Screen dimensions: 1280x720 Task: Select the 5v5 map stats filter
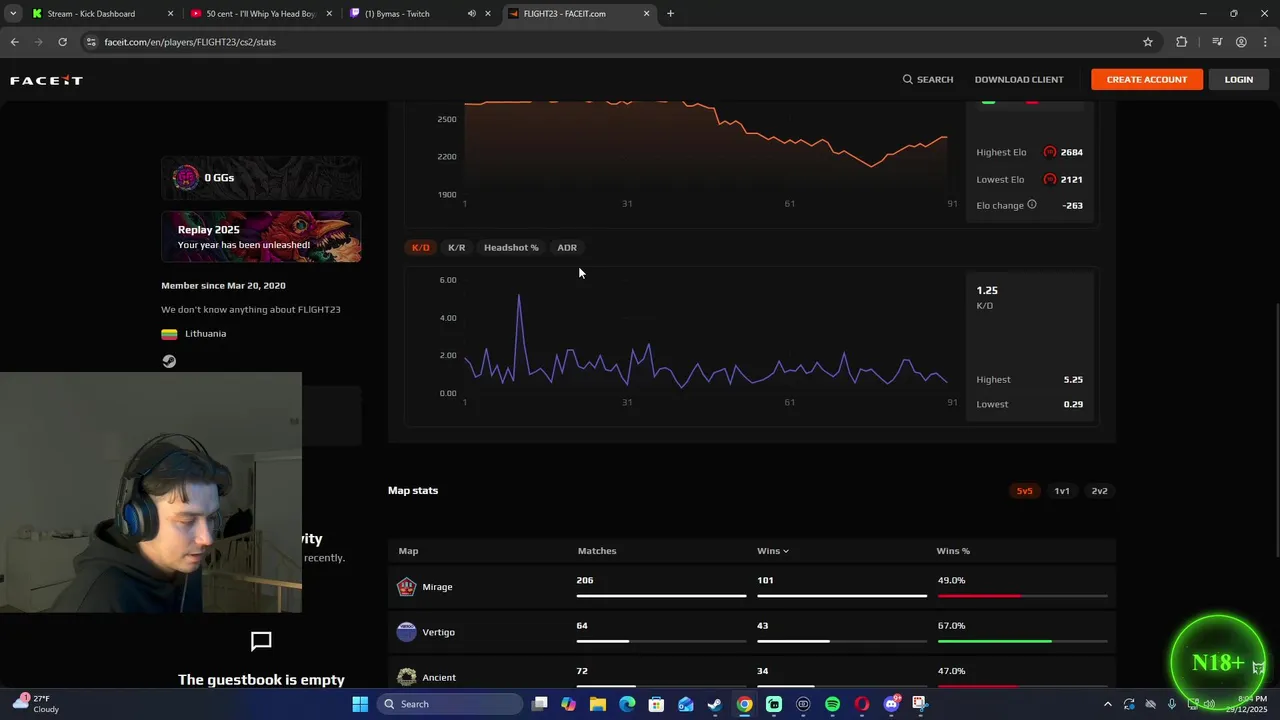point(1024,491)
